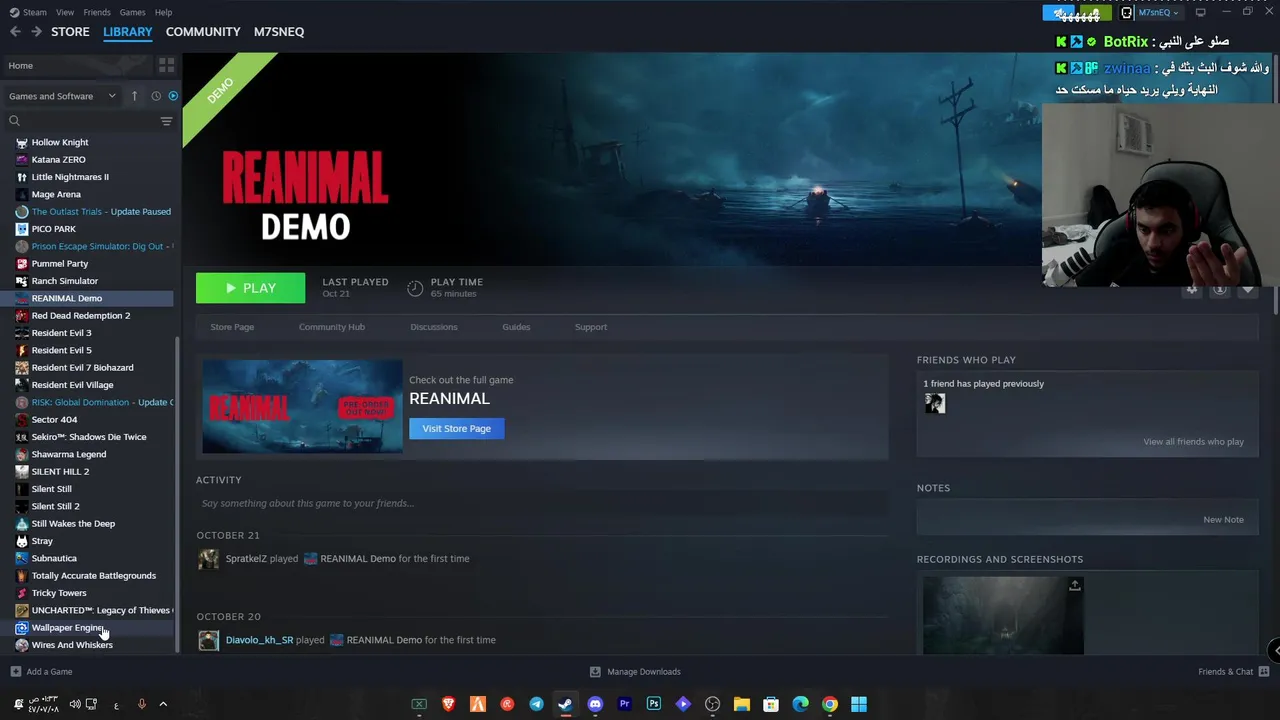Image resolution: width=1280 pixels, height=720 pixels.
Task: Open File Explorer from the taskbar
Action: pyautogui.click(x=742, y=704)
